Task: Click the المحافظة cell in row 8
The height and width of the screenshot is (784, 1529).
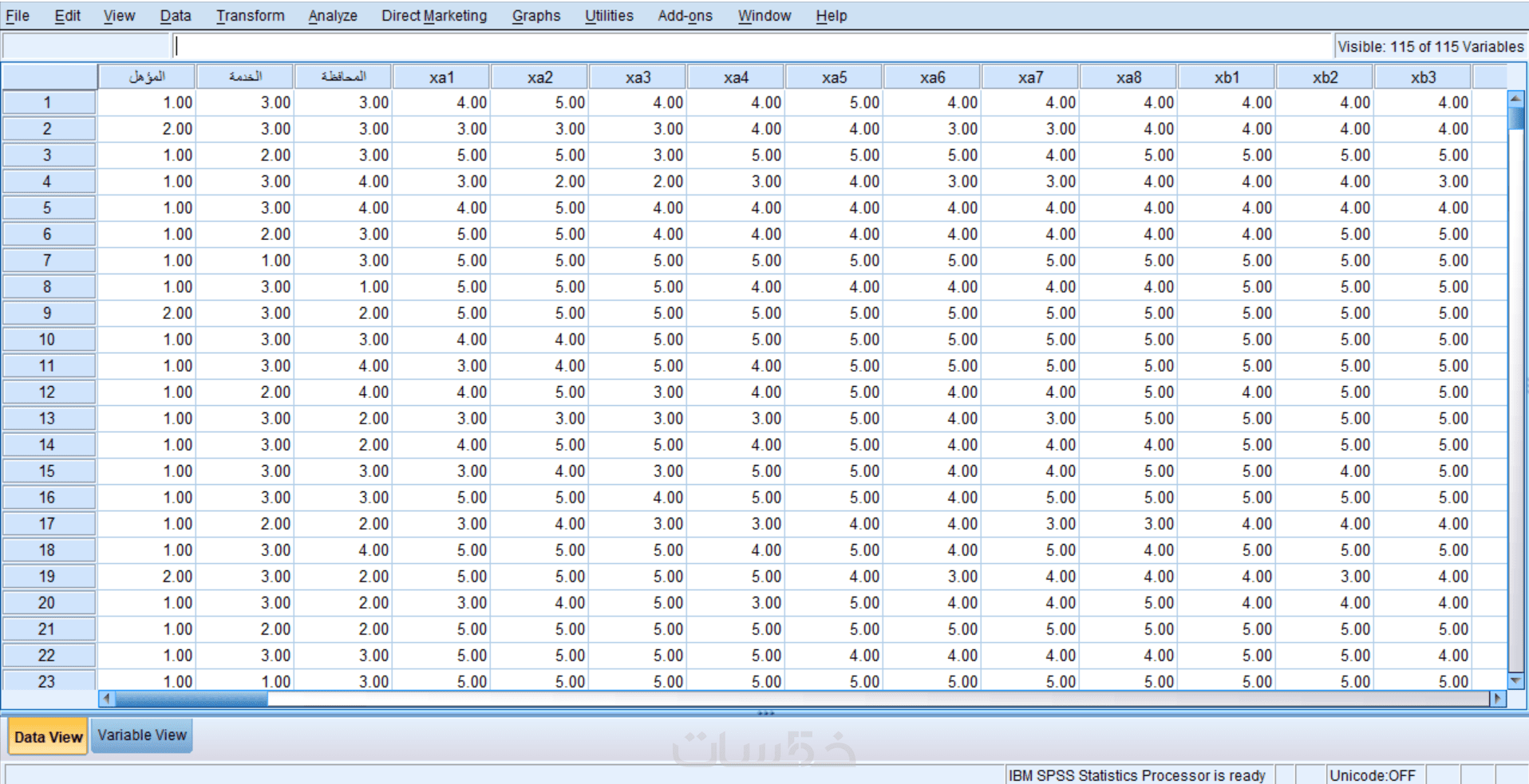Action: click(x=343, y=286)
